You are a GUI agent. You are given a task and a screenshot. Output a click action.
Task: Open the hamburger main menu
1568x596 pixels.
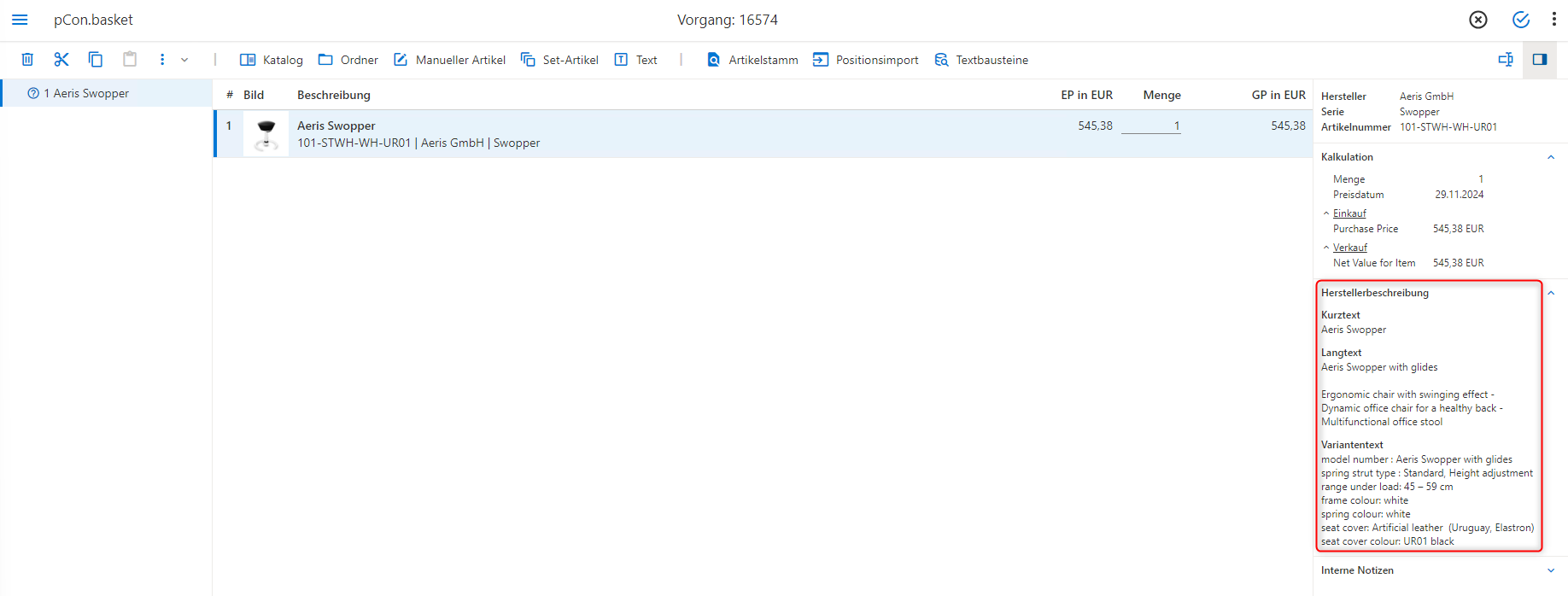click(x=20, y=20)
